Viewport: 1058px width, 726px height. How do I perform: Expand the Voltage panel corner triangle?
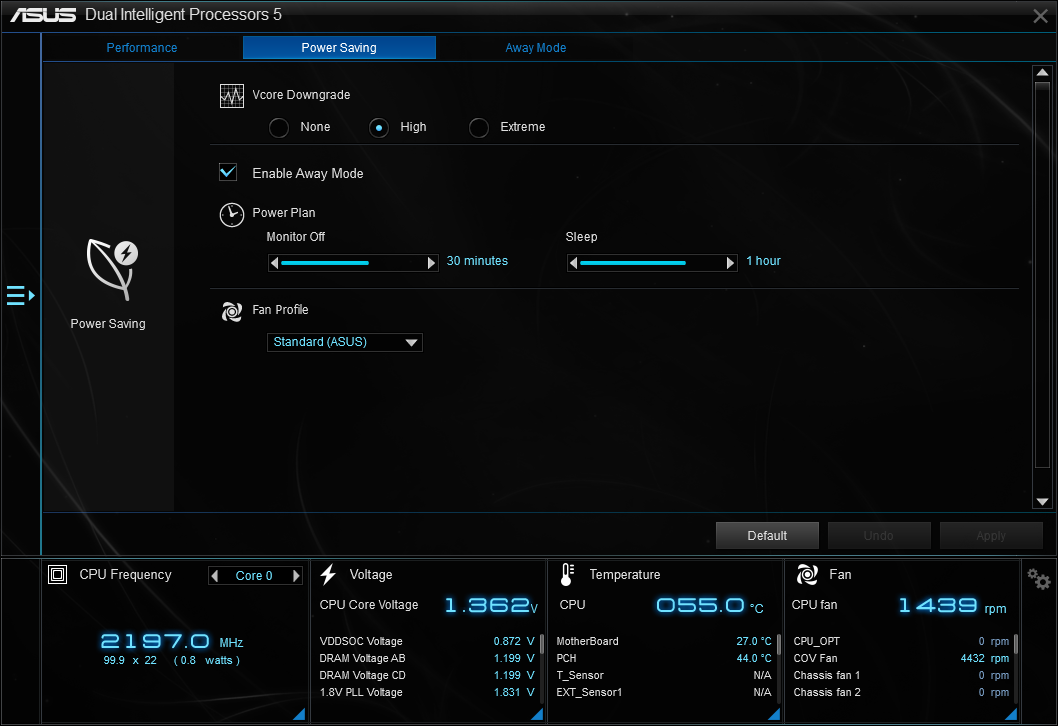(x=537, y=714)
